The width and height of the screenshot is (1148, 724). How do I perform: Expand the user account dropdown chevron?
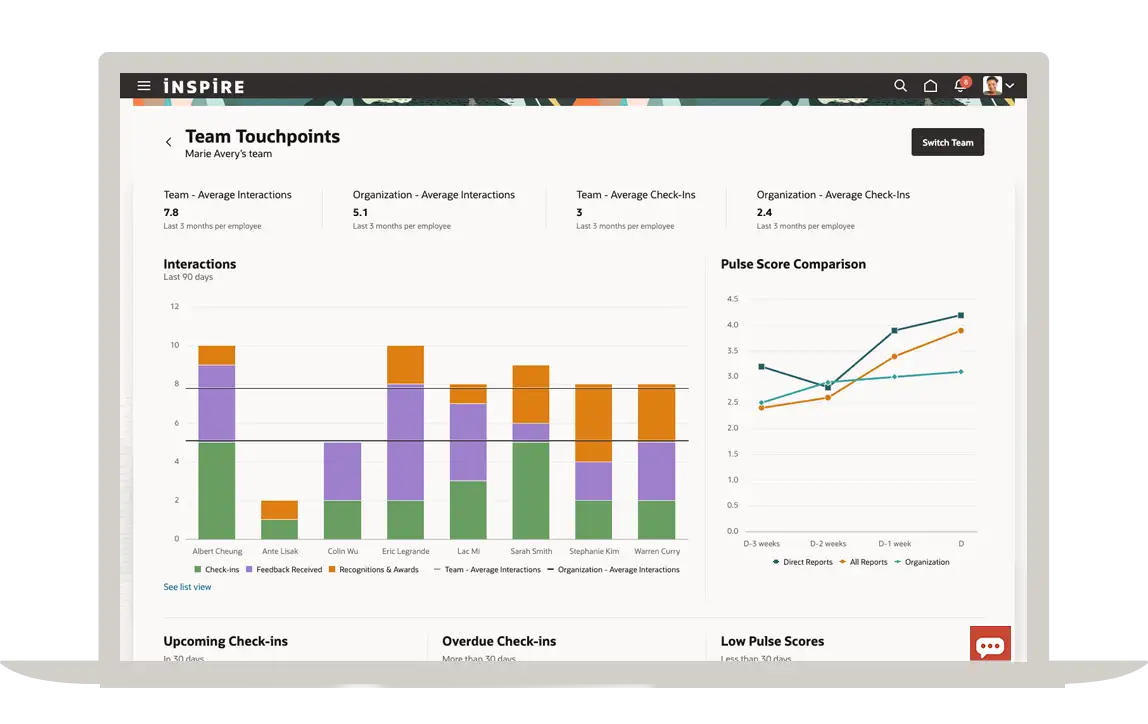1010,86
